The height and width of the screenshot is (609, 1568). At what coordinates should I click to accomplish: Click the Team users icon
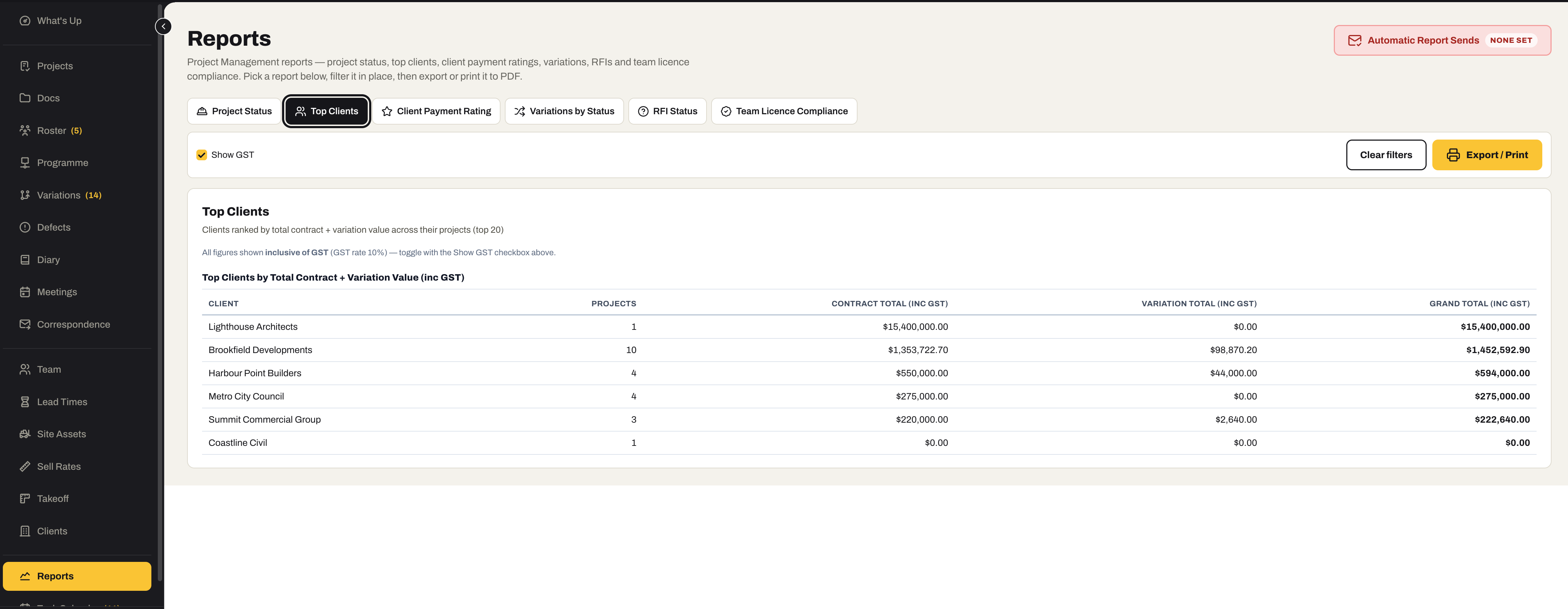click(25, 369)
